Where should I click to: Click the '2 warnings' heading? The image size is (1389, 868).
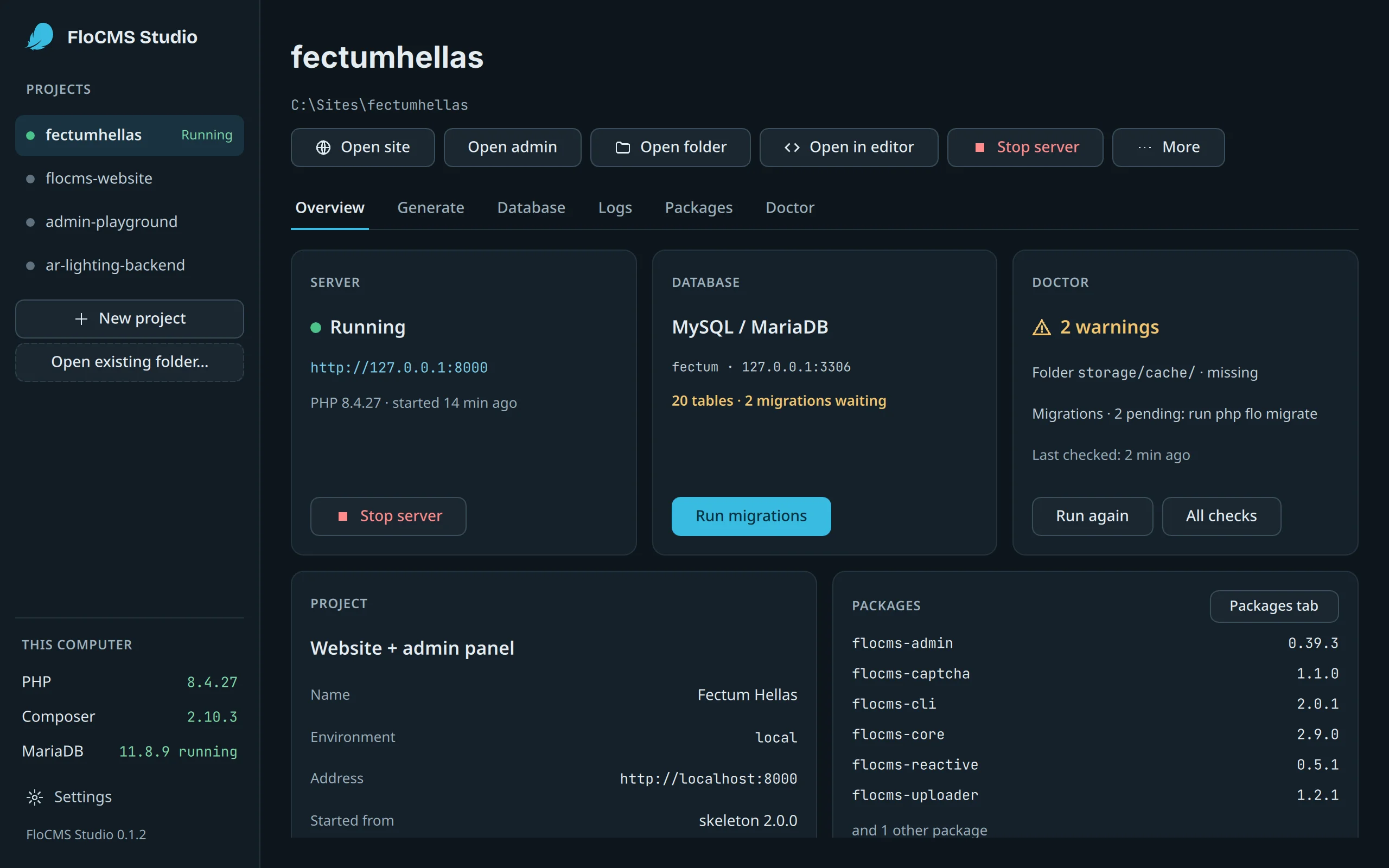pyautogui.click(x=1109, y=327)
